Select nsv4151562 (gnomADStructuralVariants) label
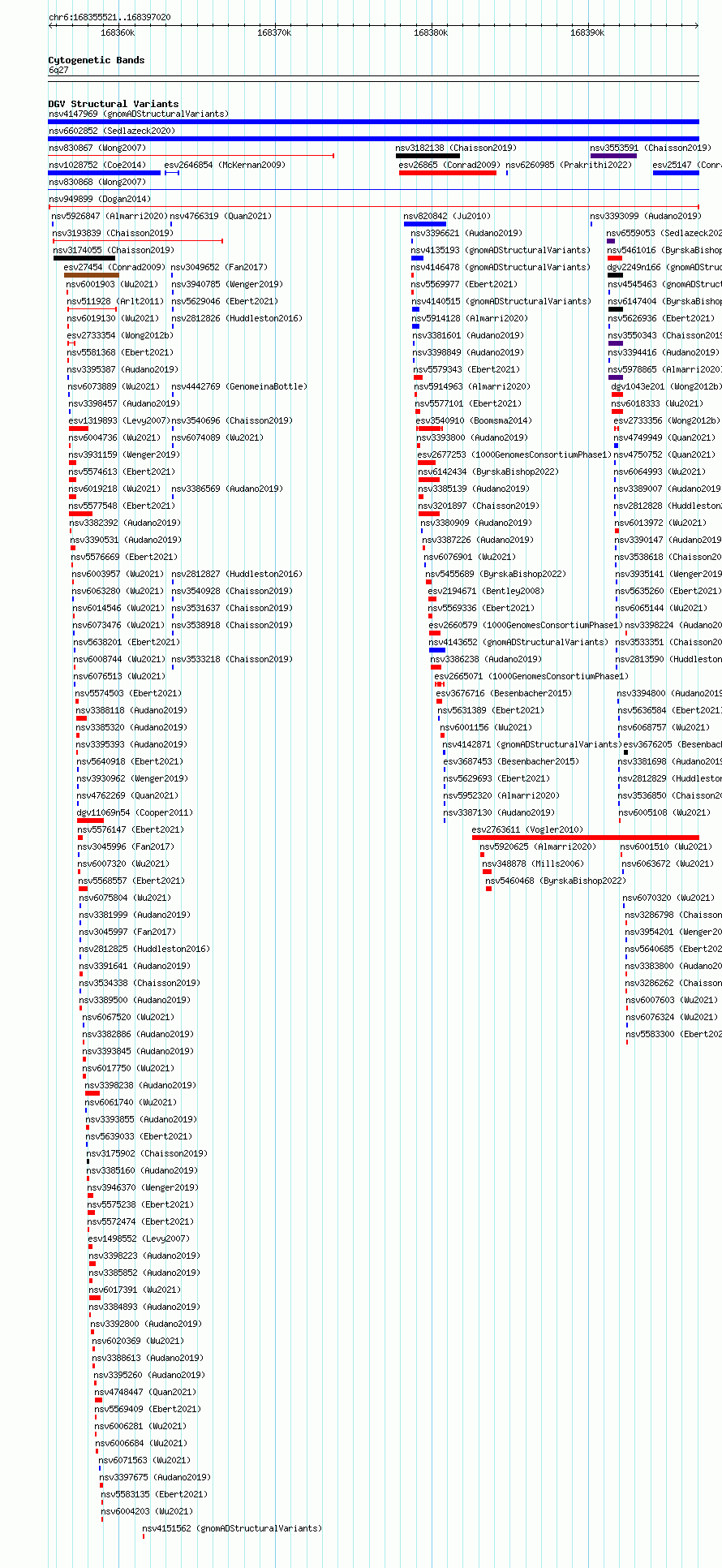Screen dimensions: 722x1568 pos(232,1528)
